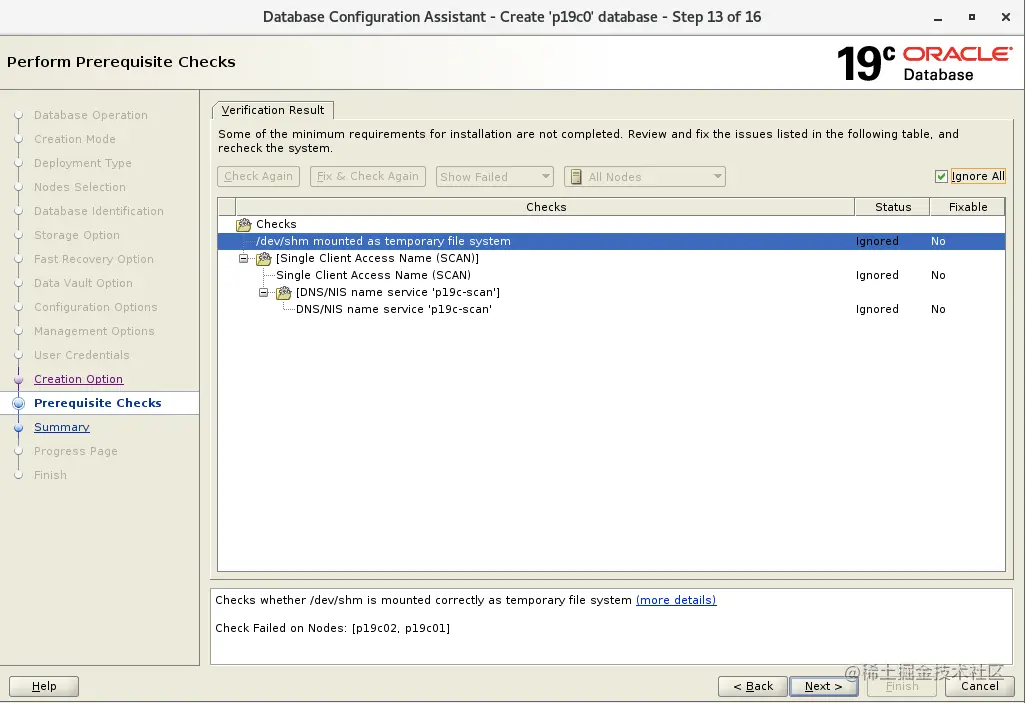This screenshot has width=1025, height=703.
Task: Go Back to the previous step
Action: 752,686
